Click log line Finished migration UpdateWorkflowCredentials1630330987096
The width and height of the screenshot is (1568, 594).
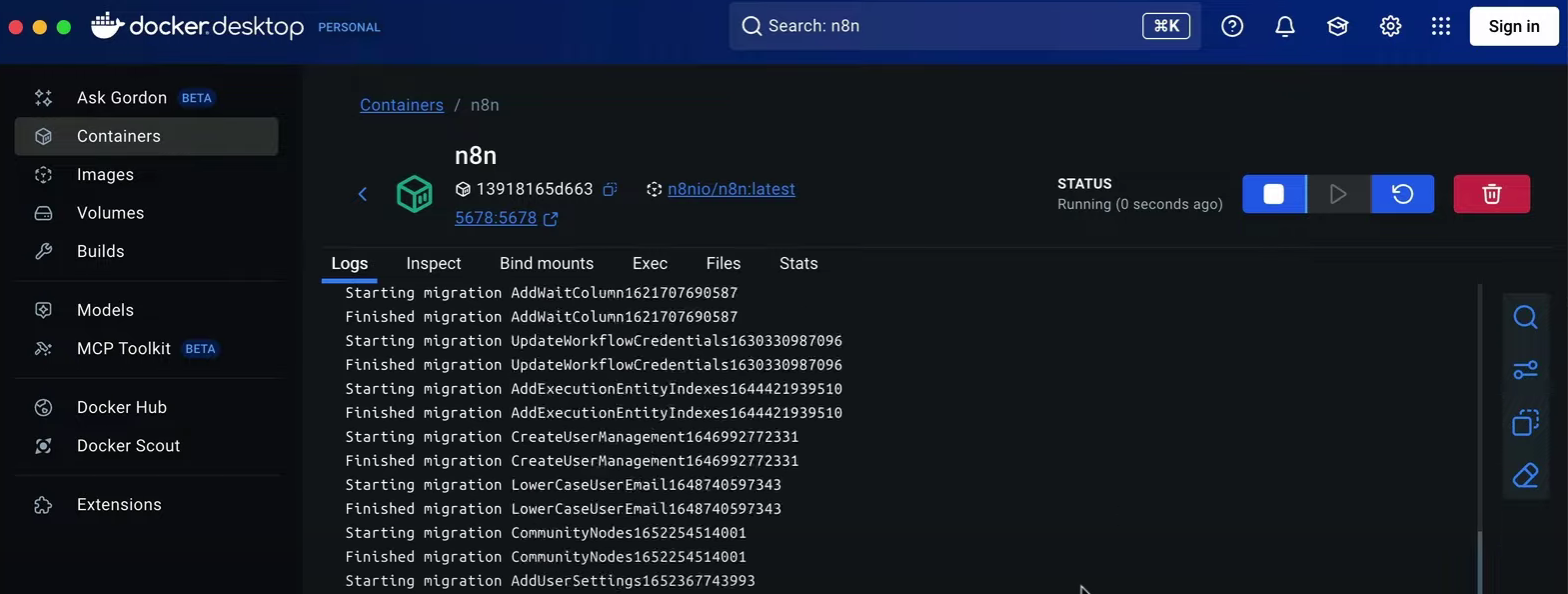pyautogui.click(x=594, y=365)
